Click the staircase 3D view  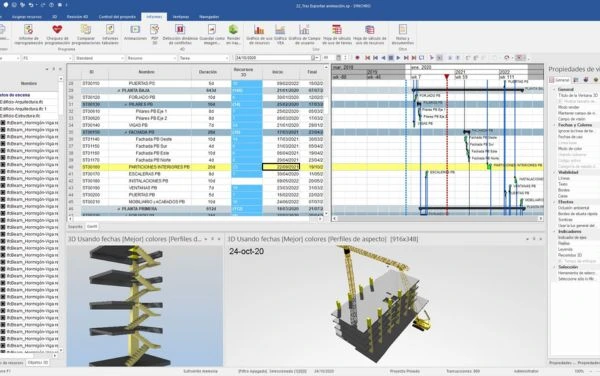click(x=145, y=305)
